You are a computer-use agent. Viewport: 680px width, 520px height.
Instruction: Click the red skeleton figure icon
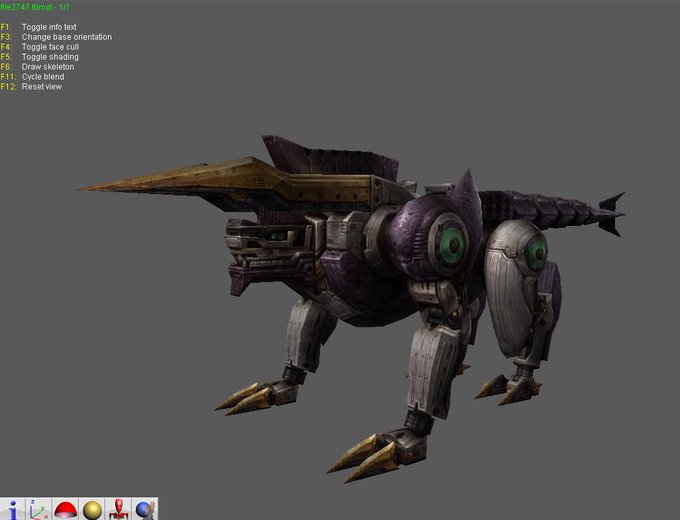118,509
